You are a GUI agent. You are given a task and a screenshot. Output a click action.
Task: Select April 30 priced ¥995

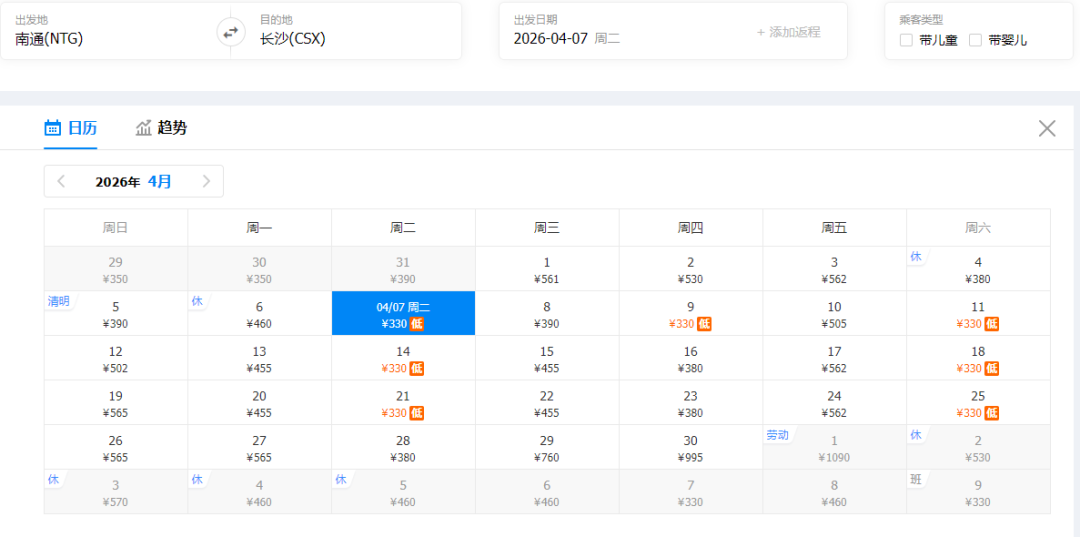coord(691,448)
